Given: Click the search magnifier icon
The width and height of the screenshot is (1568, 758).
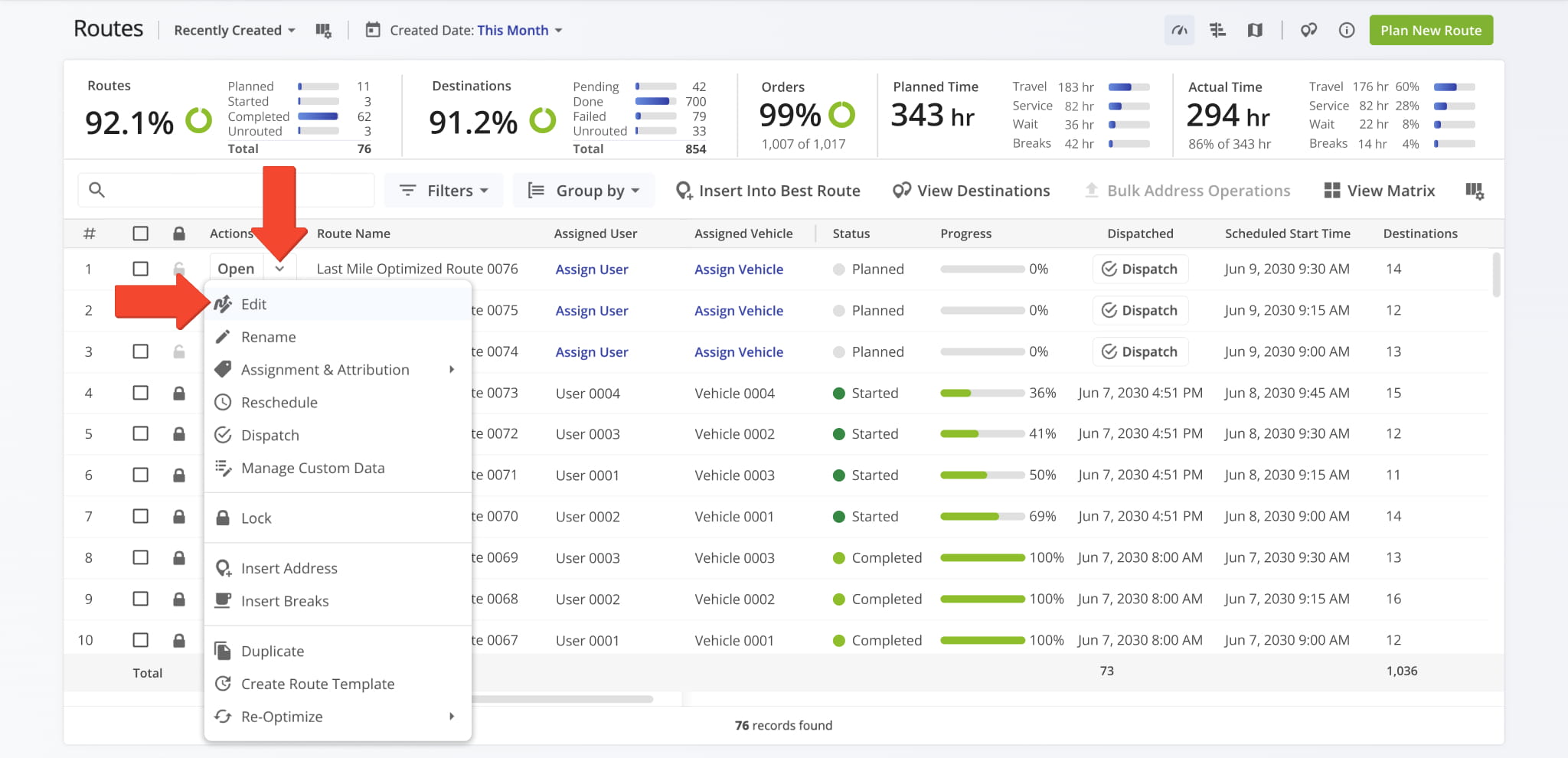Looking at the screenshot, I should click(96, 190).
